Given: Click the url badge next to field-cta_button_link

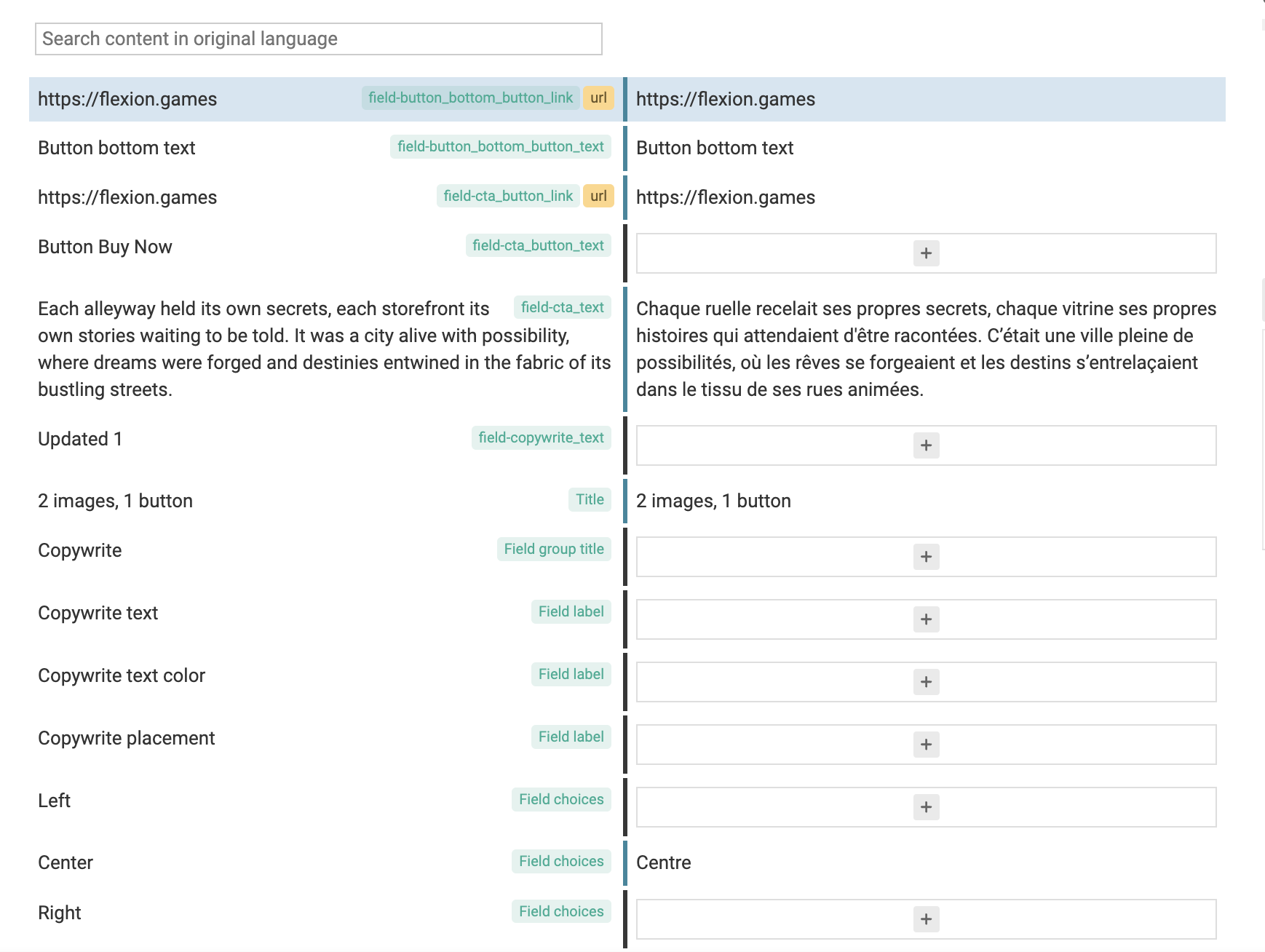Looking at the screenshot, I should 598,197.
